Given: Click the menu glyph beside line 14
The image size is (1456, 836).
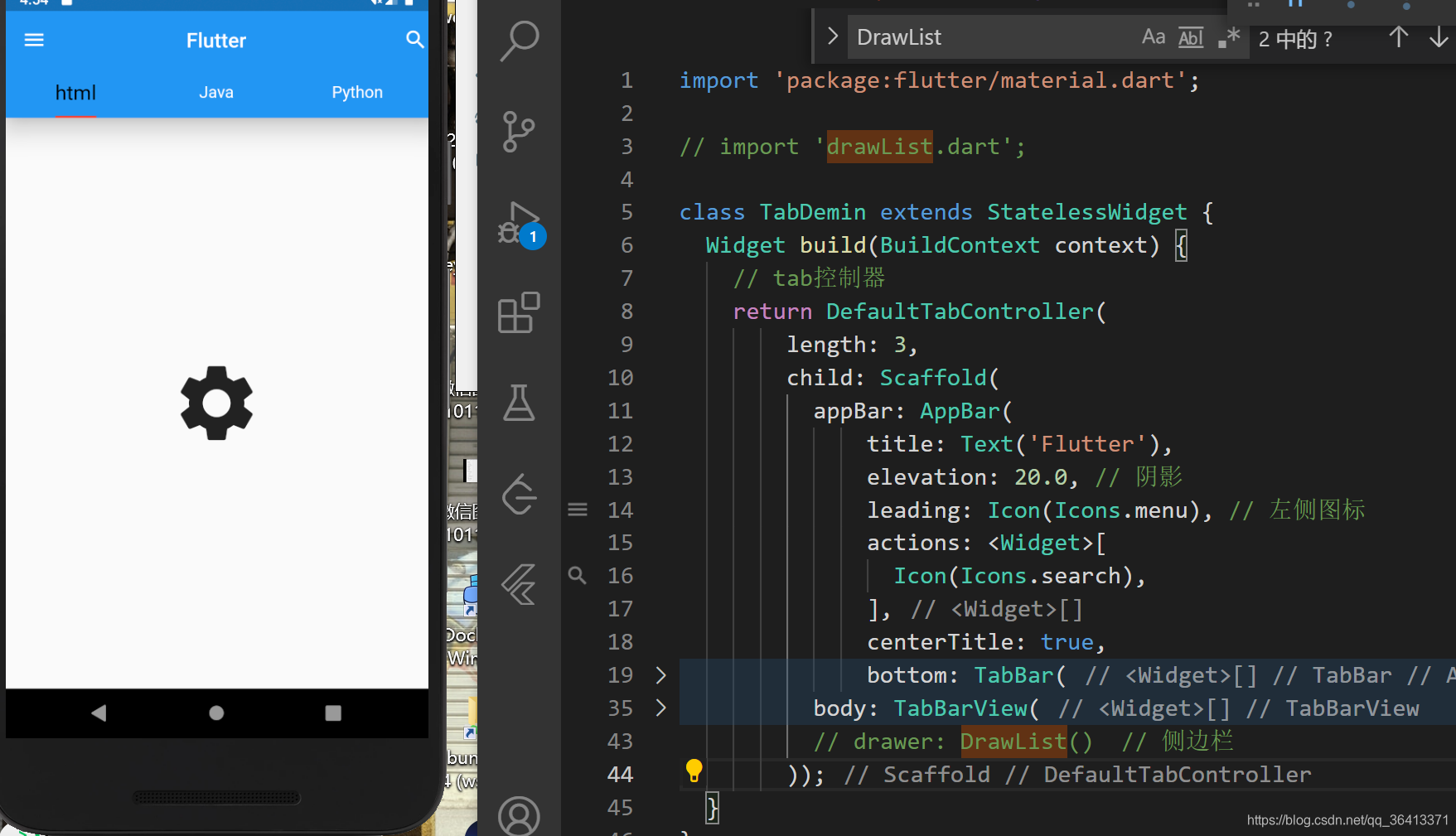Looking at the screenshot, I should click(x=578, y=510).
